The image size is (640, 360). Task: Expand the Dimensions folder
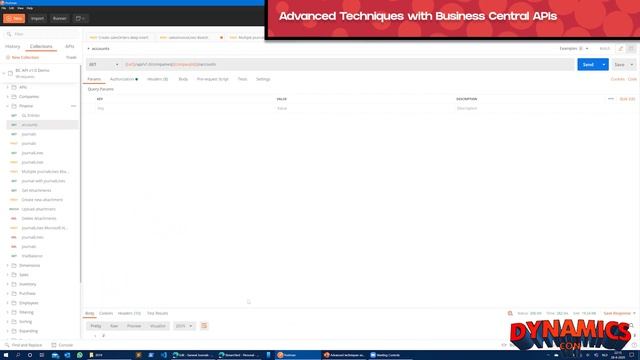(7, 266)
